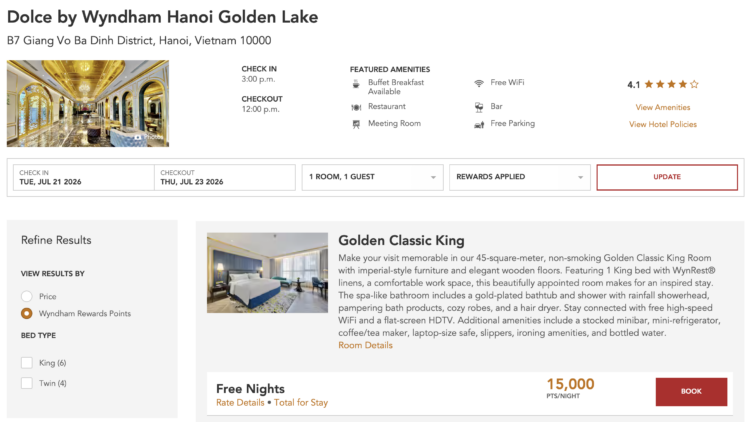Viewport: 750px width, 422px height.
Task: Open the View Amenities link
Action: 663,107
